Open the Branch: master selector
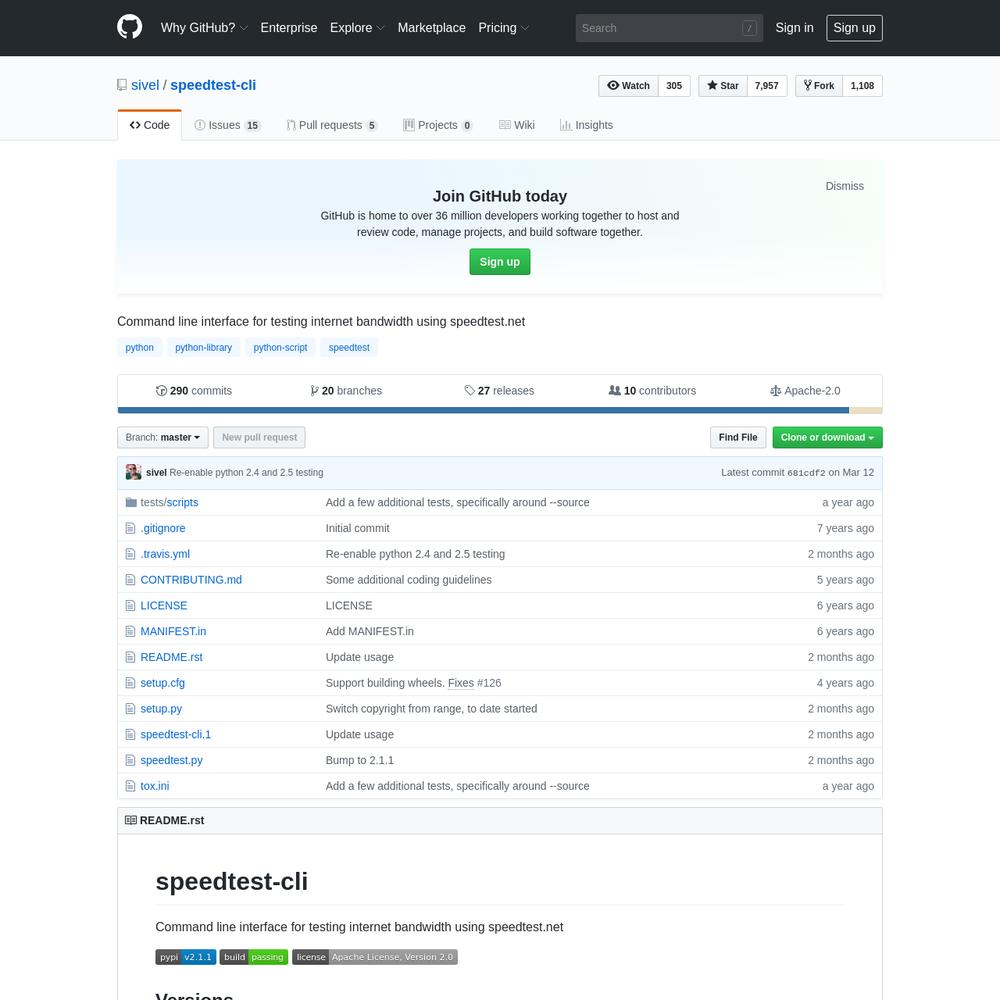This screenshot has width=1000, height=1000. click(x=163, y=438)
